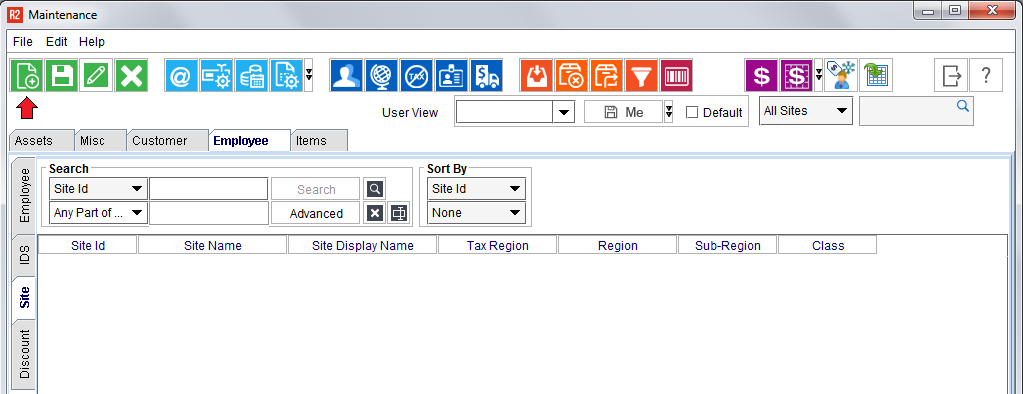Open the Sort By None dropdown
The width and height of the screenshot is (1023, 394).
pyautogui.click(x=476, y=213)
